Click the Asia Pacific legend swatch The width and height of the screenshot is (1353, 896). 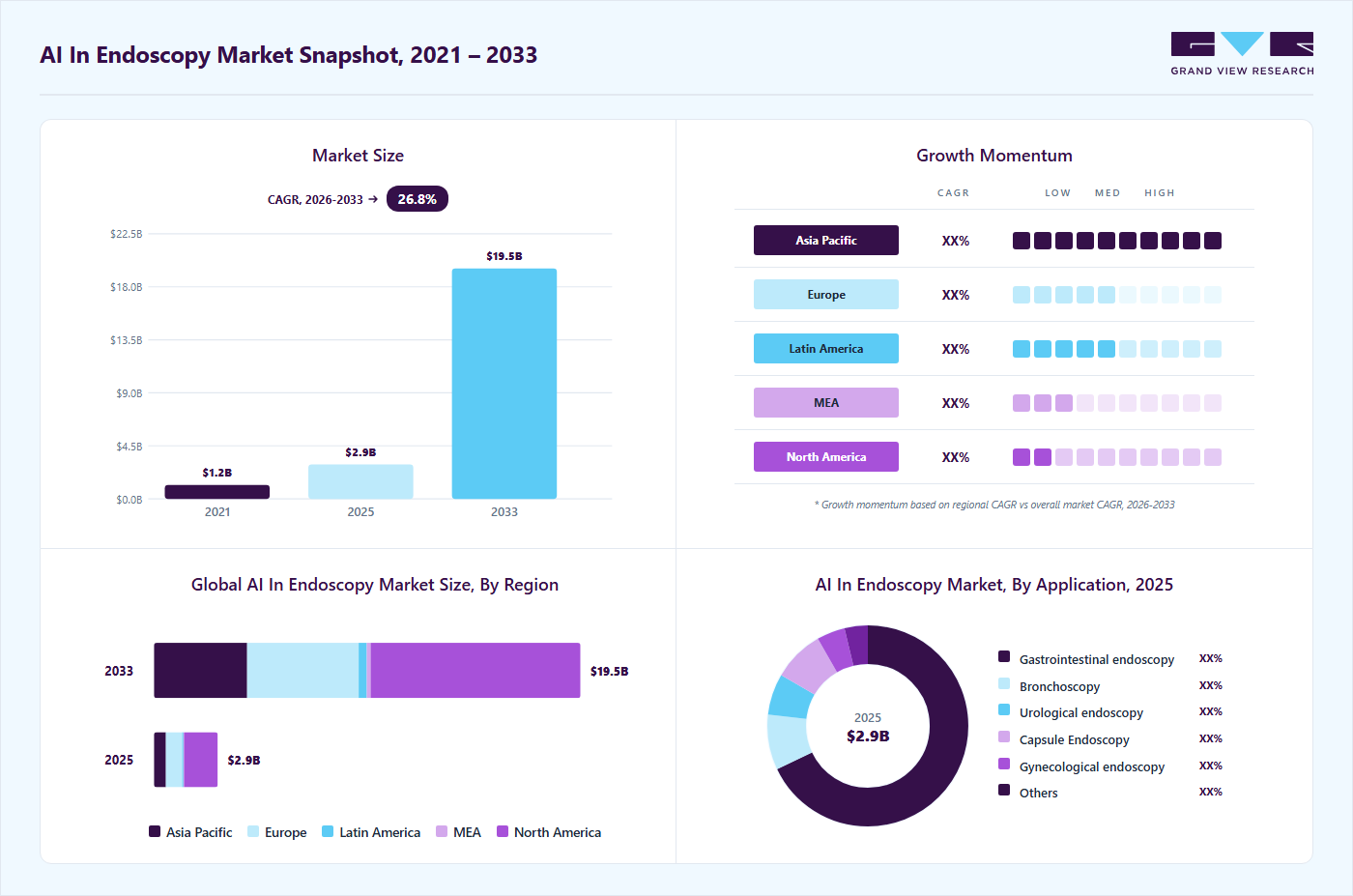click(x=155, y=831)
